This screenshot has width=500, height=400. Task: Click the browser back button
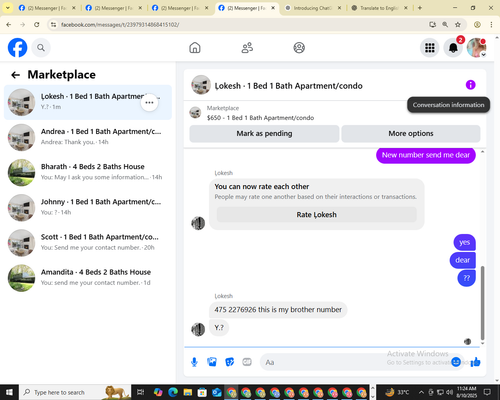tap(9, 24)
